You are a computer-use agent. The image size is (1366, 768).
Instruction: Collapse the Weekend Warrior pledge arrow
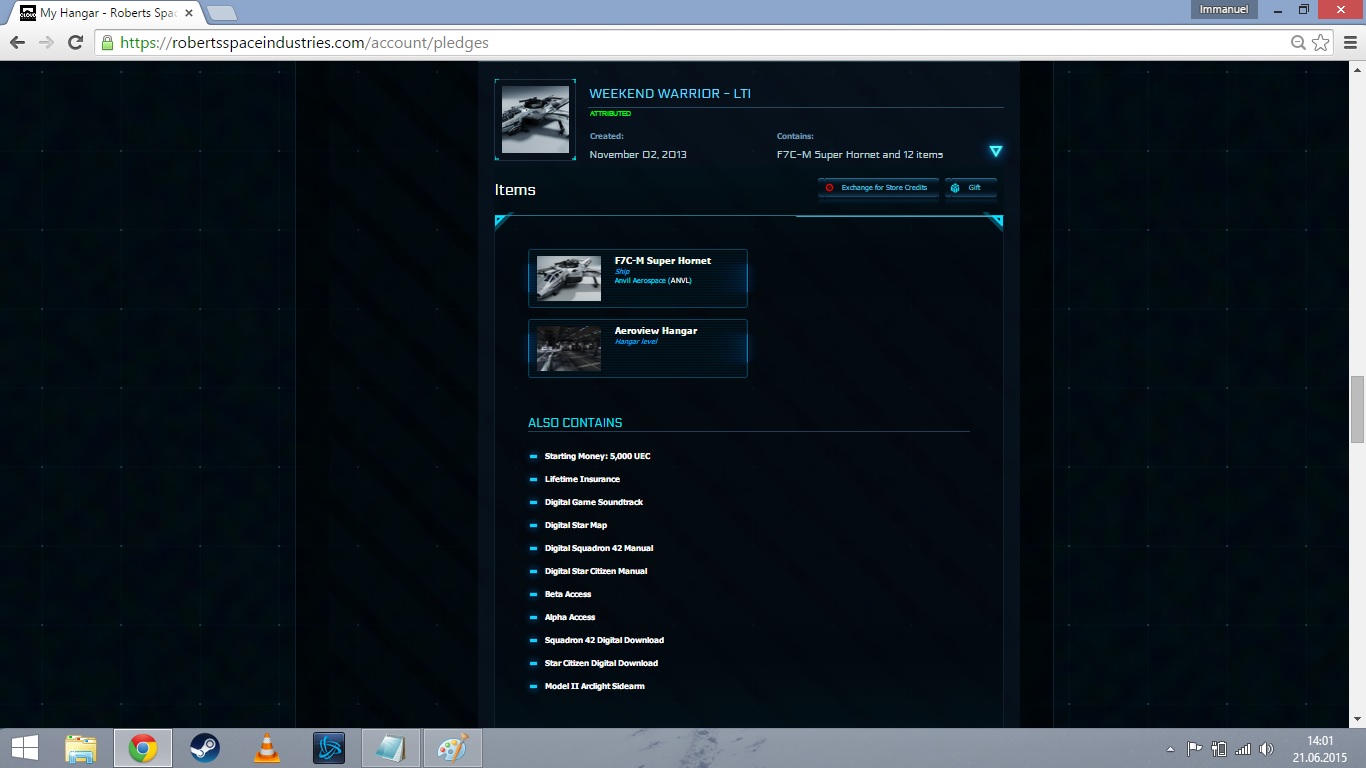click(x=995, y=151)
